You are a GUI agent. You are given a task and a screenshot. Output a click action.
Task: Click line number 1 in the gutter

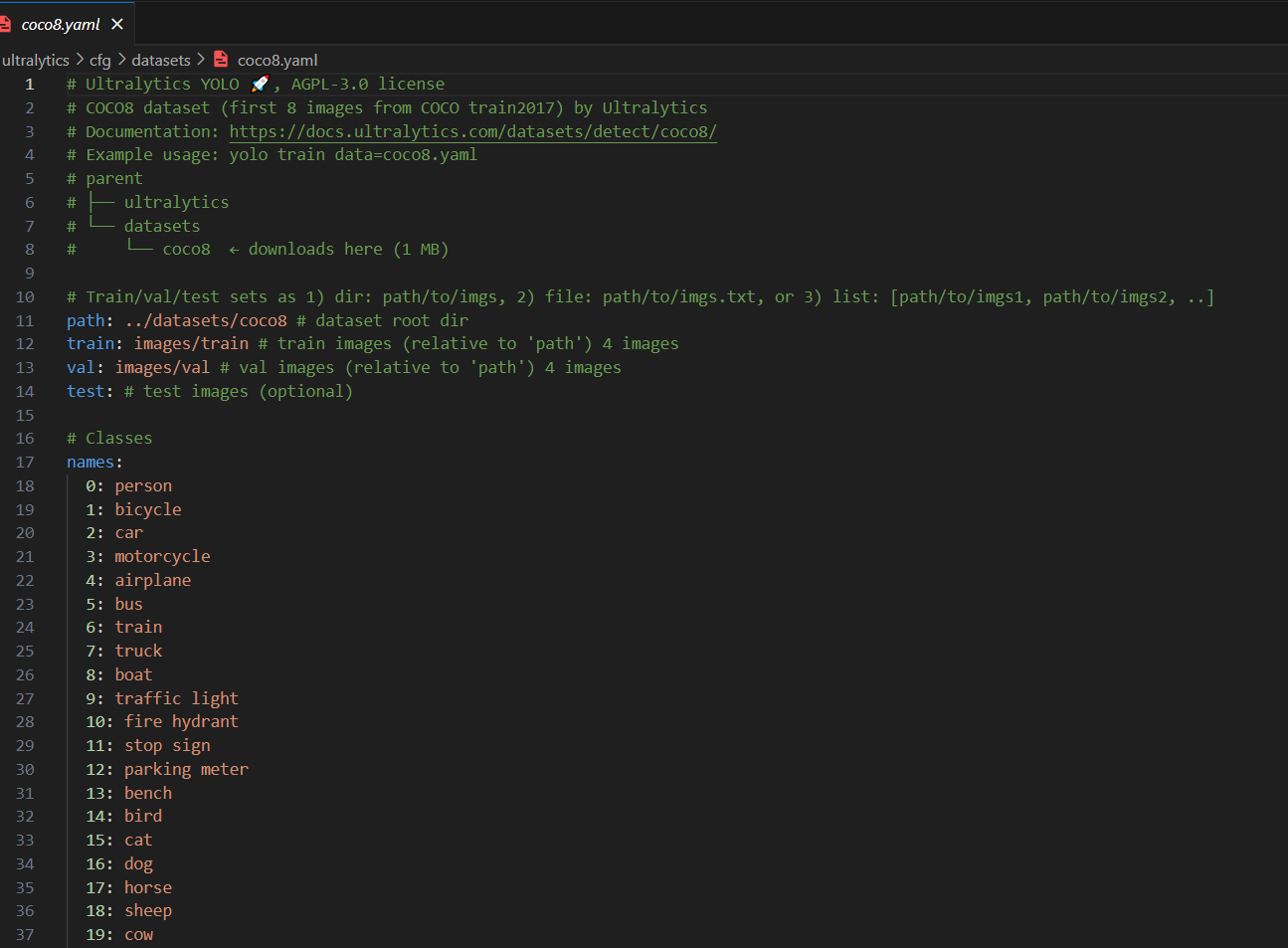pos(30,85)
